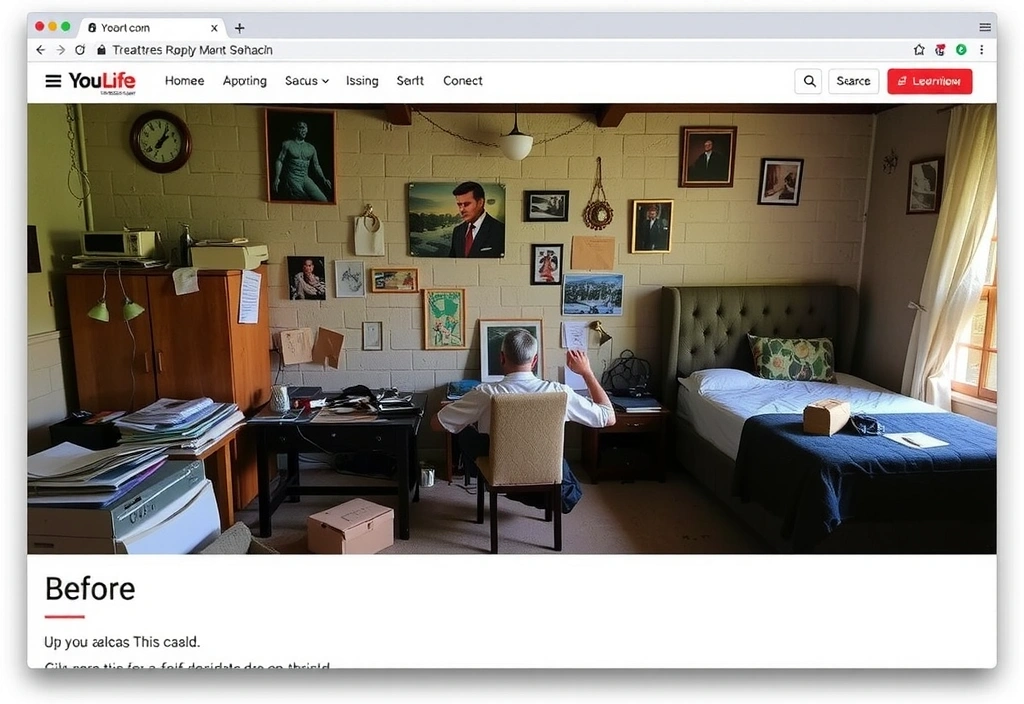Image resolution: width=1024 pixels, height=704 pixels.
Task: Click the browser forward arrow
Action: [61, 50]
